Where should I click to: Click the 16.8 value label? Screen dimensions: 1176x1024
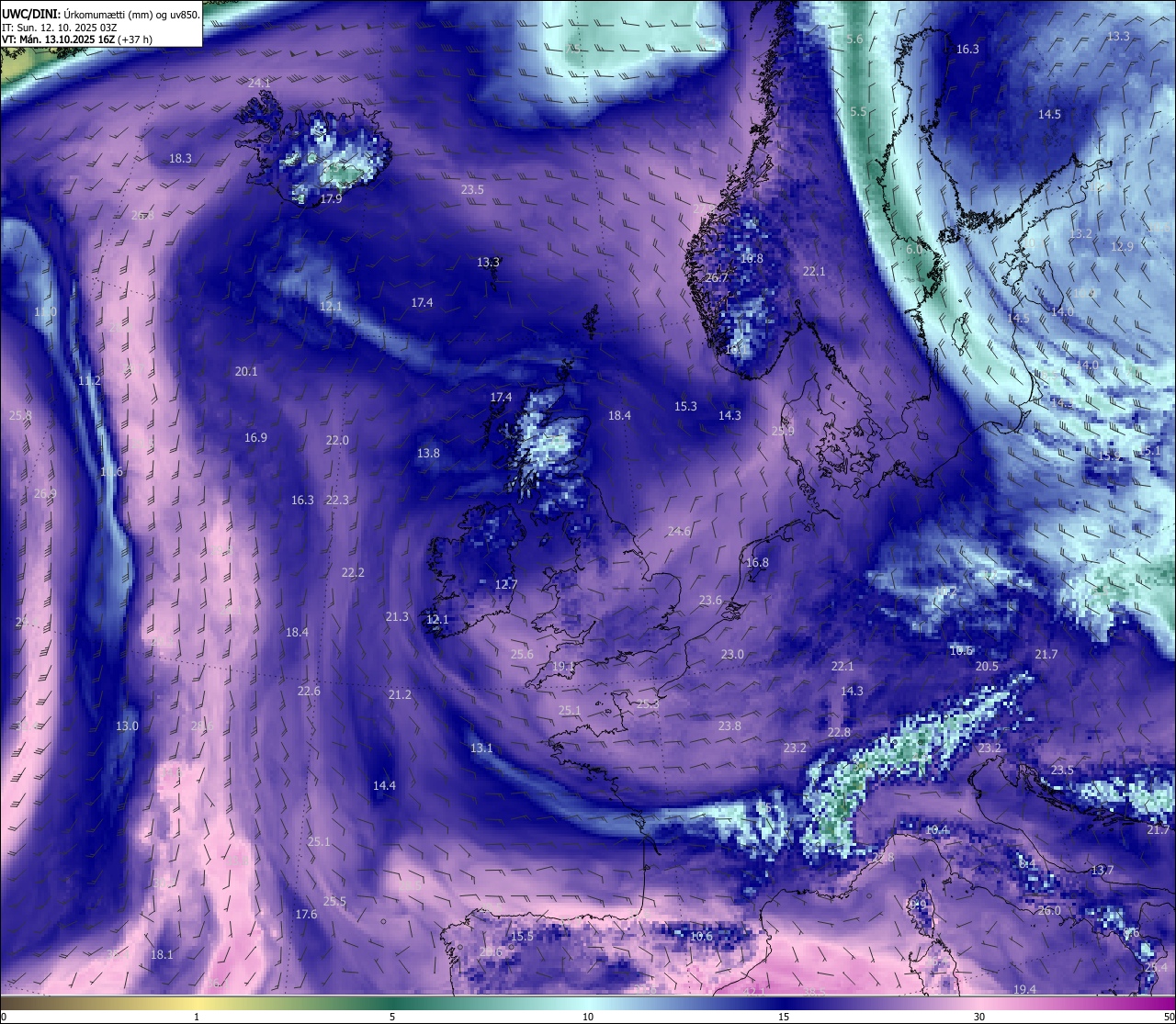click(x=757, y=563)
